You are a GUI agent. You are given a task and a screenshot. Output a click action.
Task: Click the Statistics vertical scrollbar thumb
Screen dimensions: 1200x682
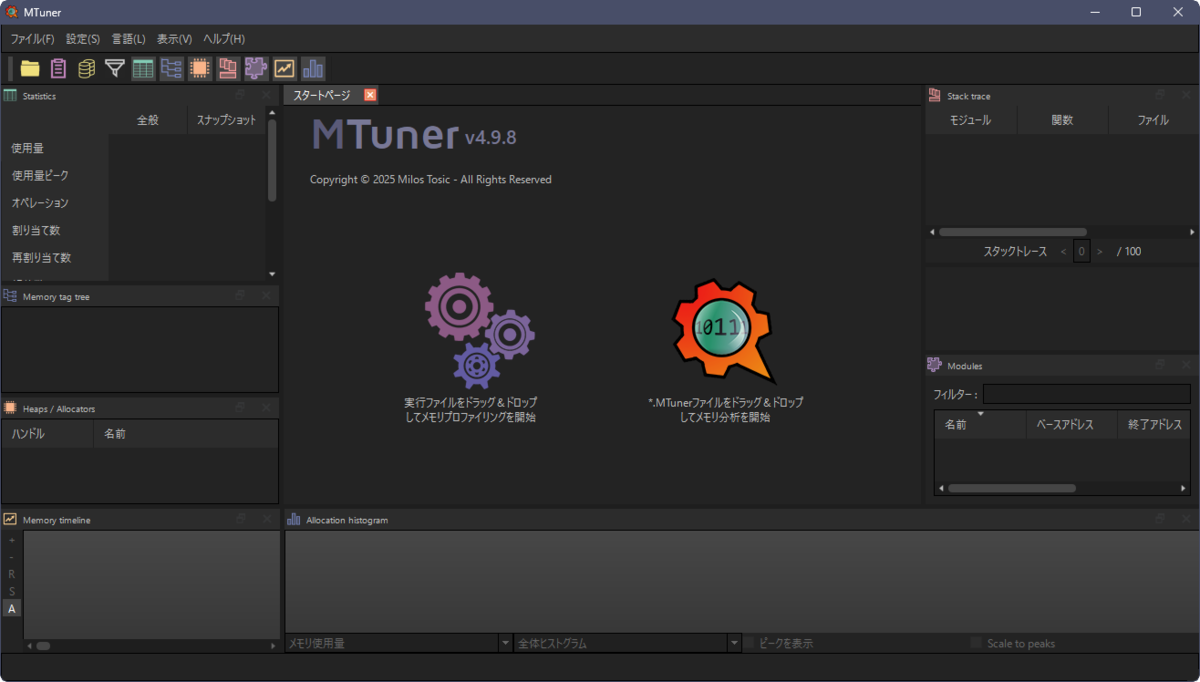(272, 160)
